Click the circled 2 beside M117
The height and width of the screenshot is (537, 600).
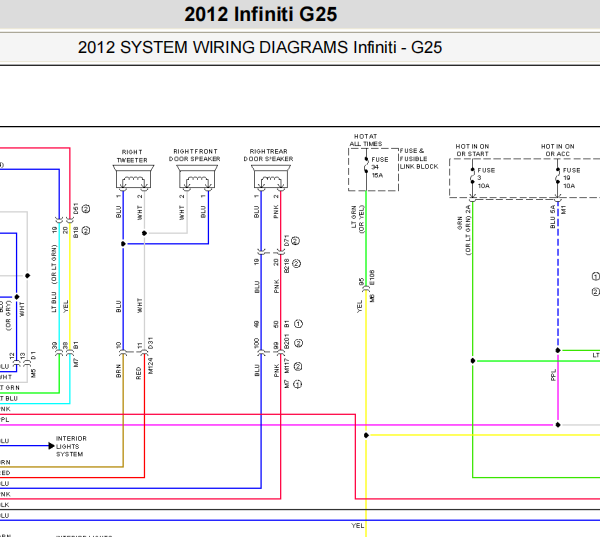(298, 366)
